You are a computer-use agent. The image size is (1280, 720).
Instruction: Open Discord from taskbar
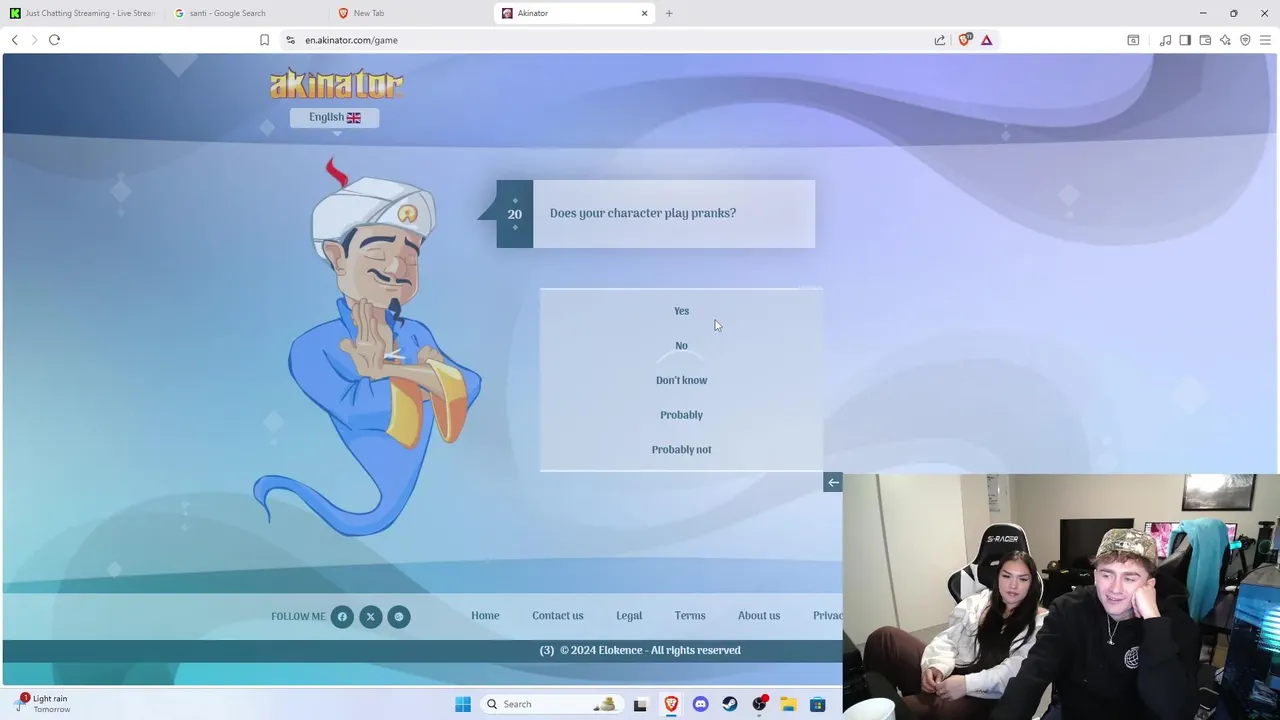[x=700, y=704]
